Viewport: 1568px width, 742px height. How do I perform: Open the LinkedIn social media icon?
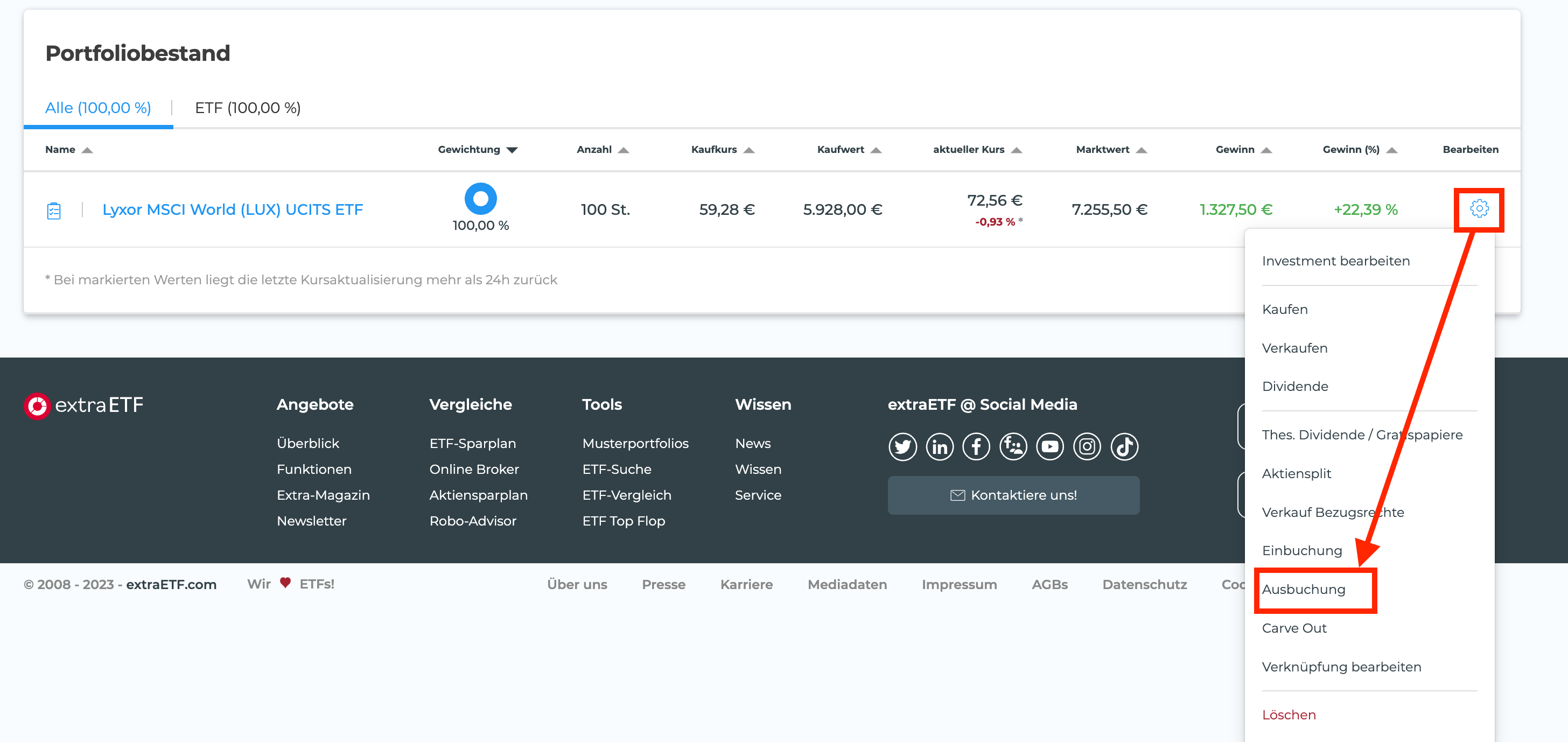pos(939,447)
